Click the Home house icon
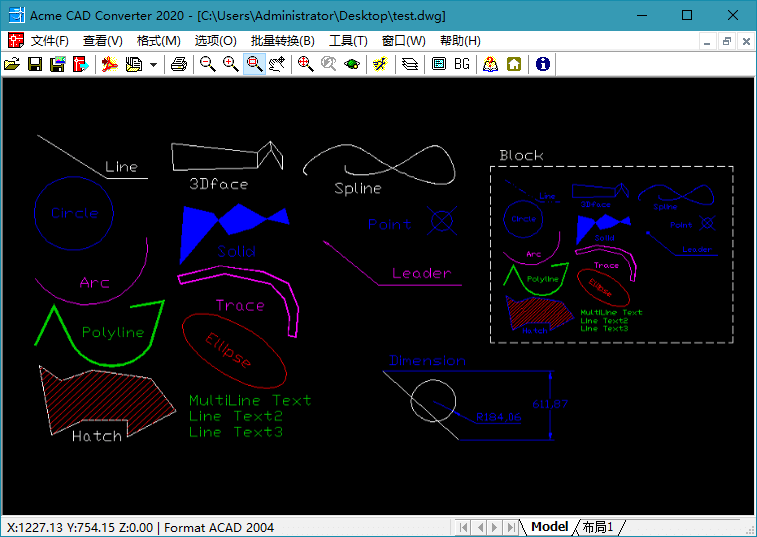The height and width of the screenshot is (537, 757). coord(514,64)
